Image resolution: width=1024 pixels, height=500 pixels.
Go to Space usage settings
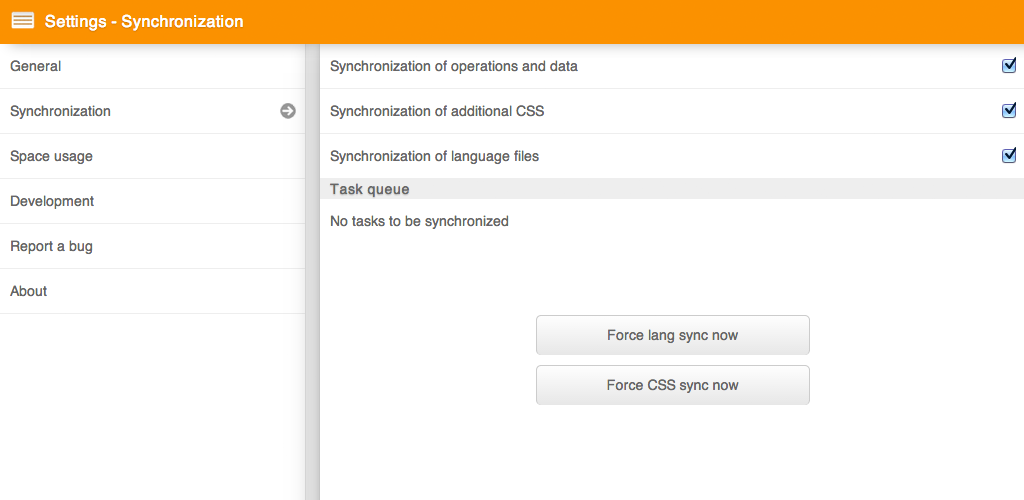152,156
